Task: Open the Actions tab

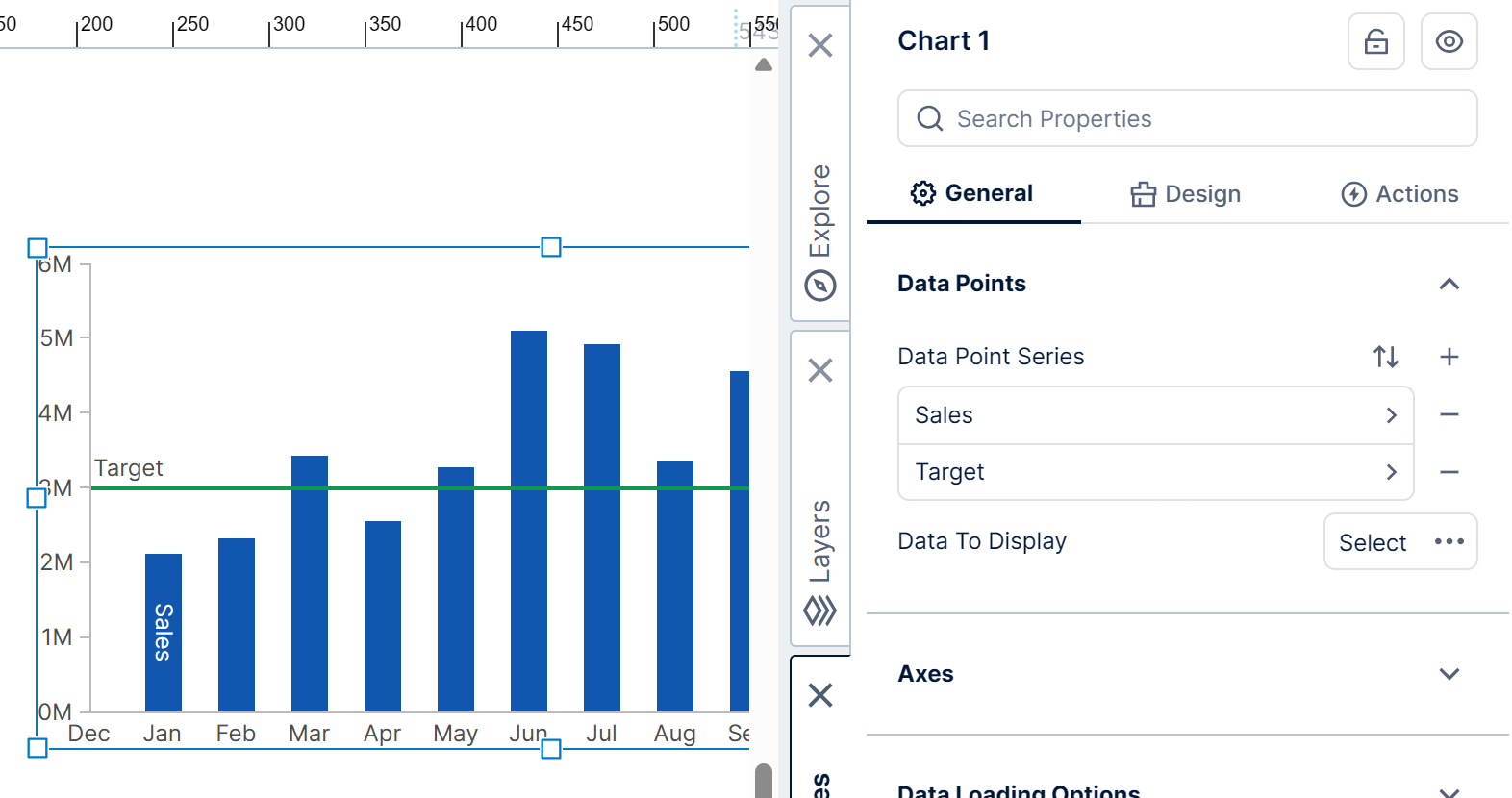Action: 1399,194
